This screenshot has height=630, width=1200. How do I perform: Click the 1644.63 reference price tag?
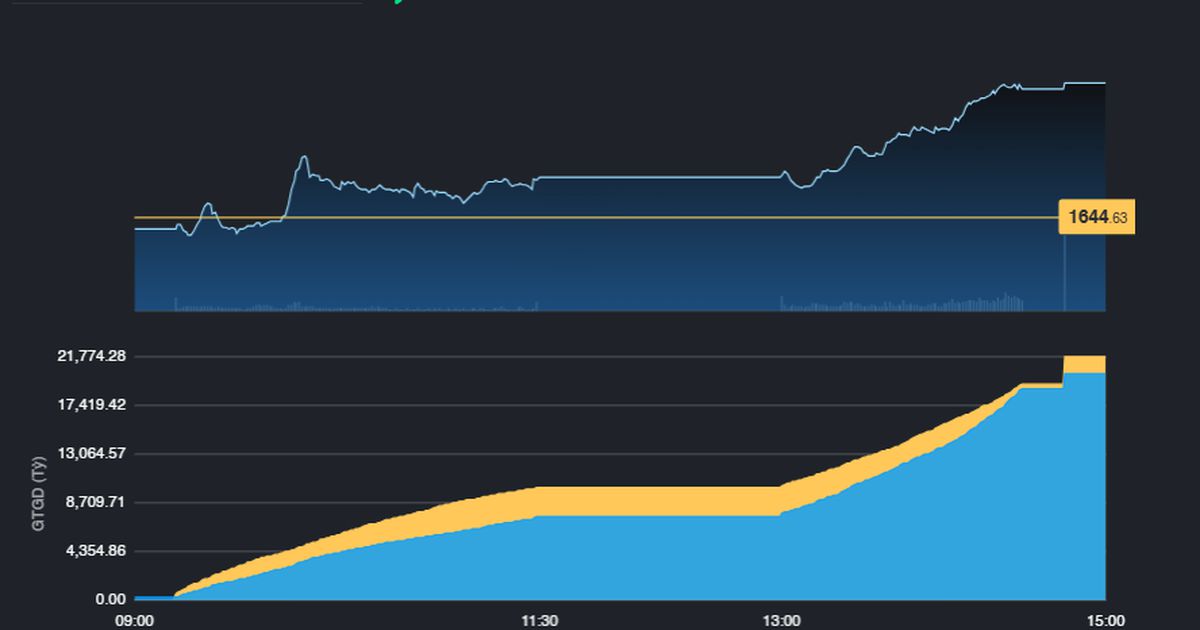point(1096,217)
